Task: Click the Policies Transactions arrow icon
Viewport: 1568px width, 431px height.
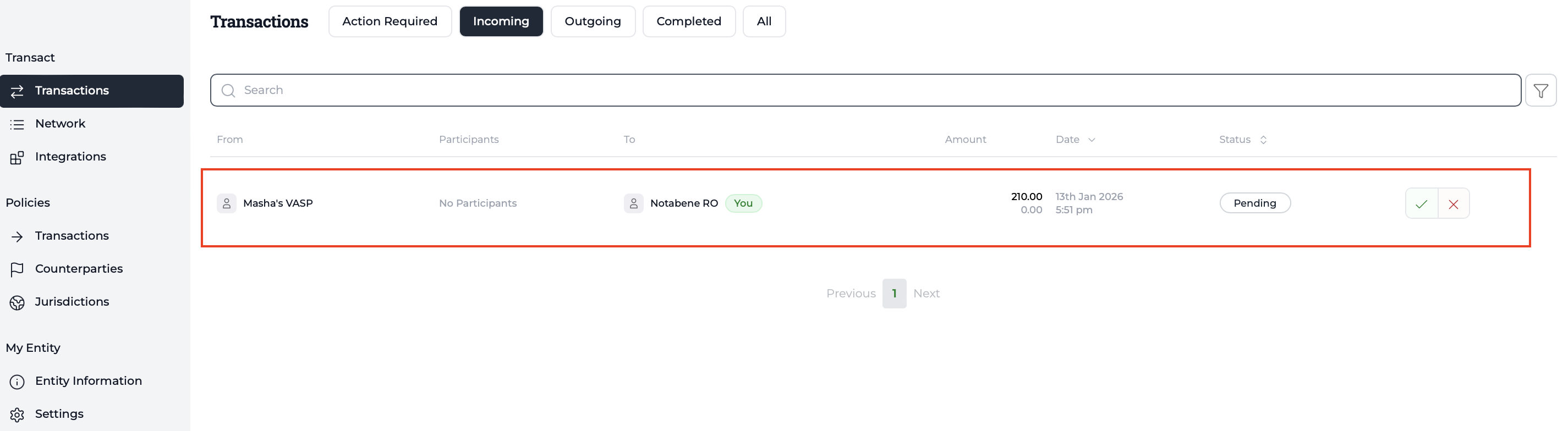Action: (17, 236)
